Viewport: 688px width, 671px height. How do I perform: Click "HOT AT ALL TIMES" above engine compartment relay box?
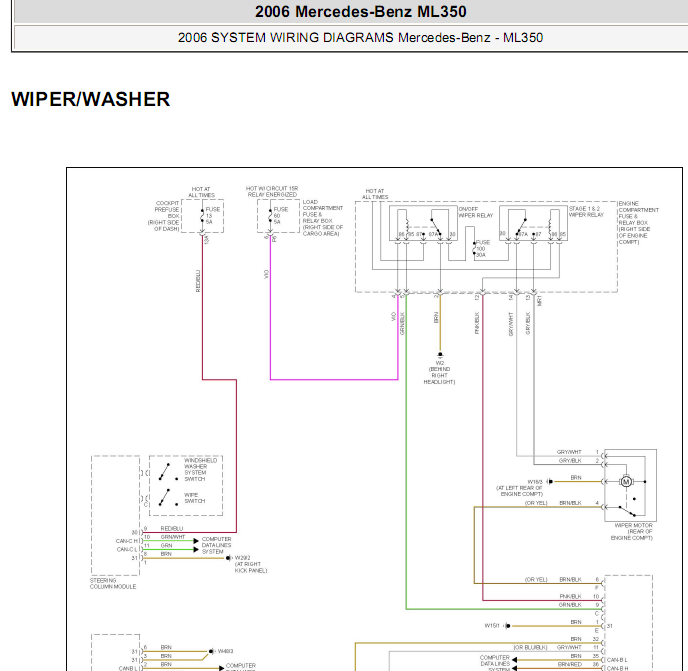pos(375,194)
